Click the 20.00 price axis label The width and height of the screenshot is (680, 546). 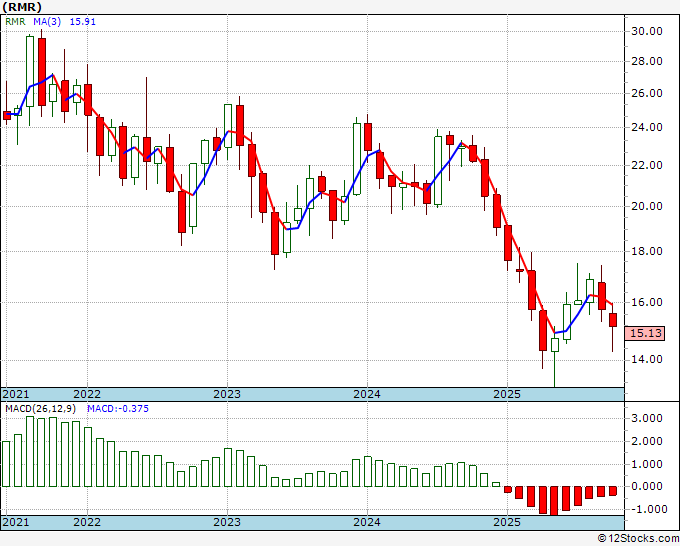click(647, 206)
